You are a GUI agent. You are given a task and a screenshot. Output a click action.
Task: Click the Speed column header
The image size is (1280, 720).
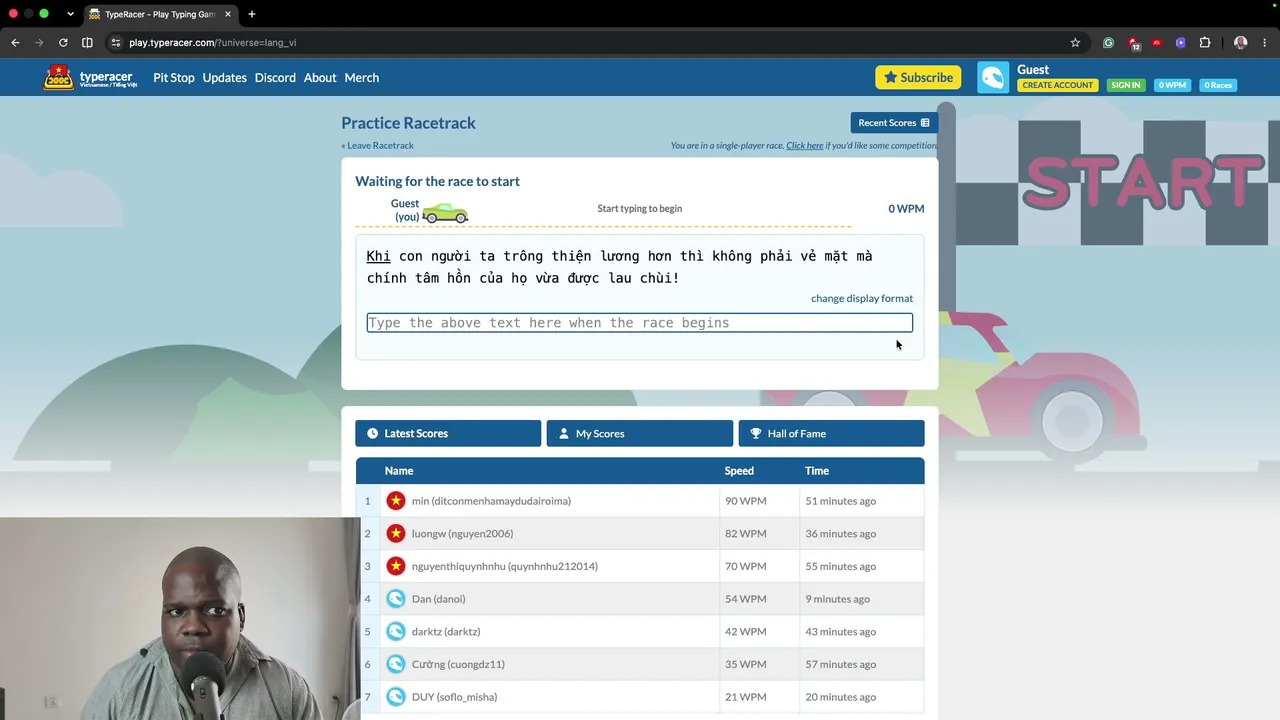click(x=739, y=471)
